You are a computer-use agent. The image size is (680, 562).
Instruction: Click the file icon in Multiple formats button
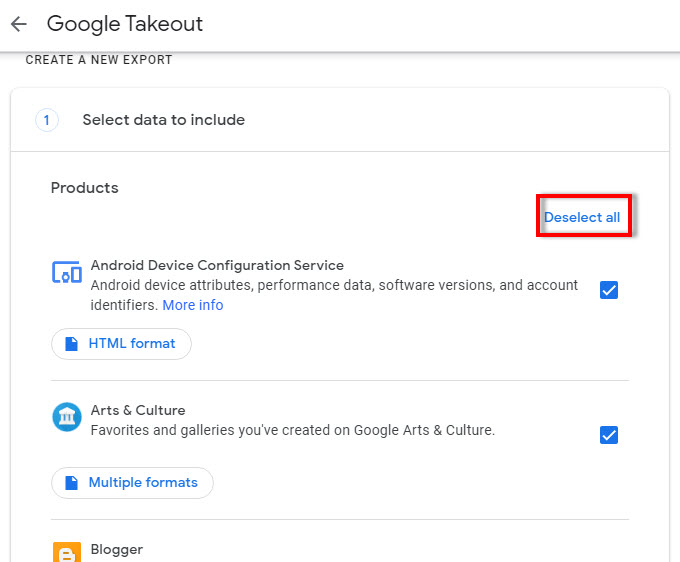pyautogui.click(x=72, y=483)
